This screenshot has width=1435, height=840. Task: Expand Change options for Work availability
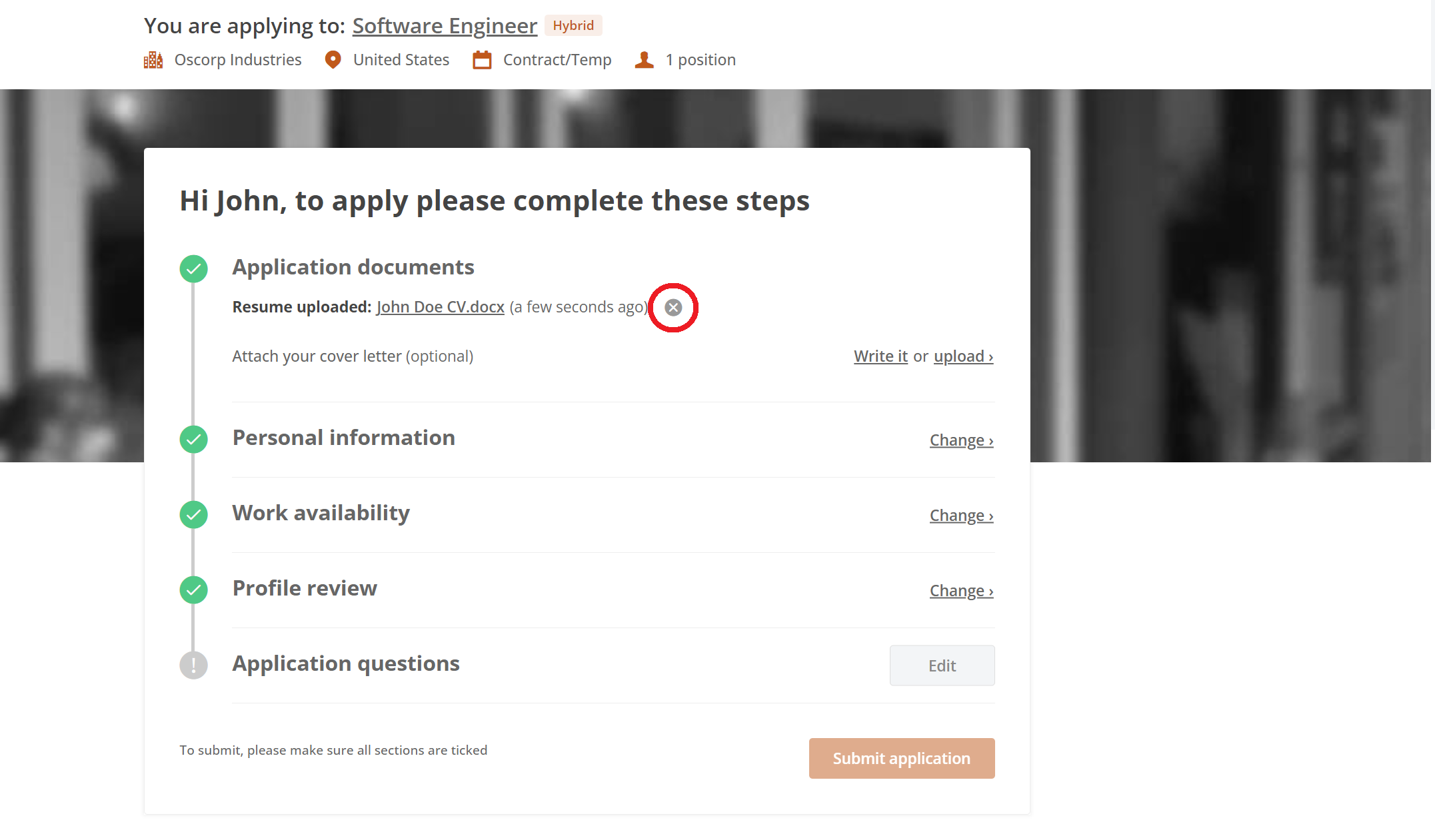961,514
